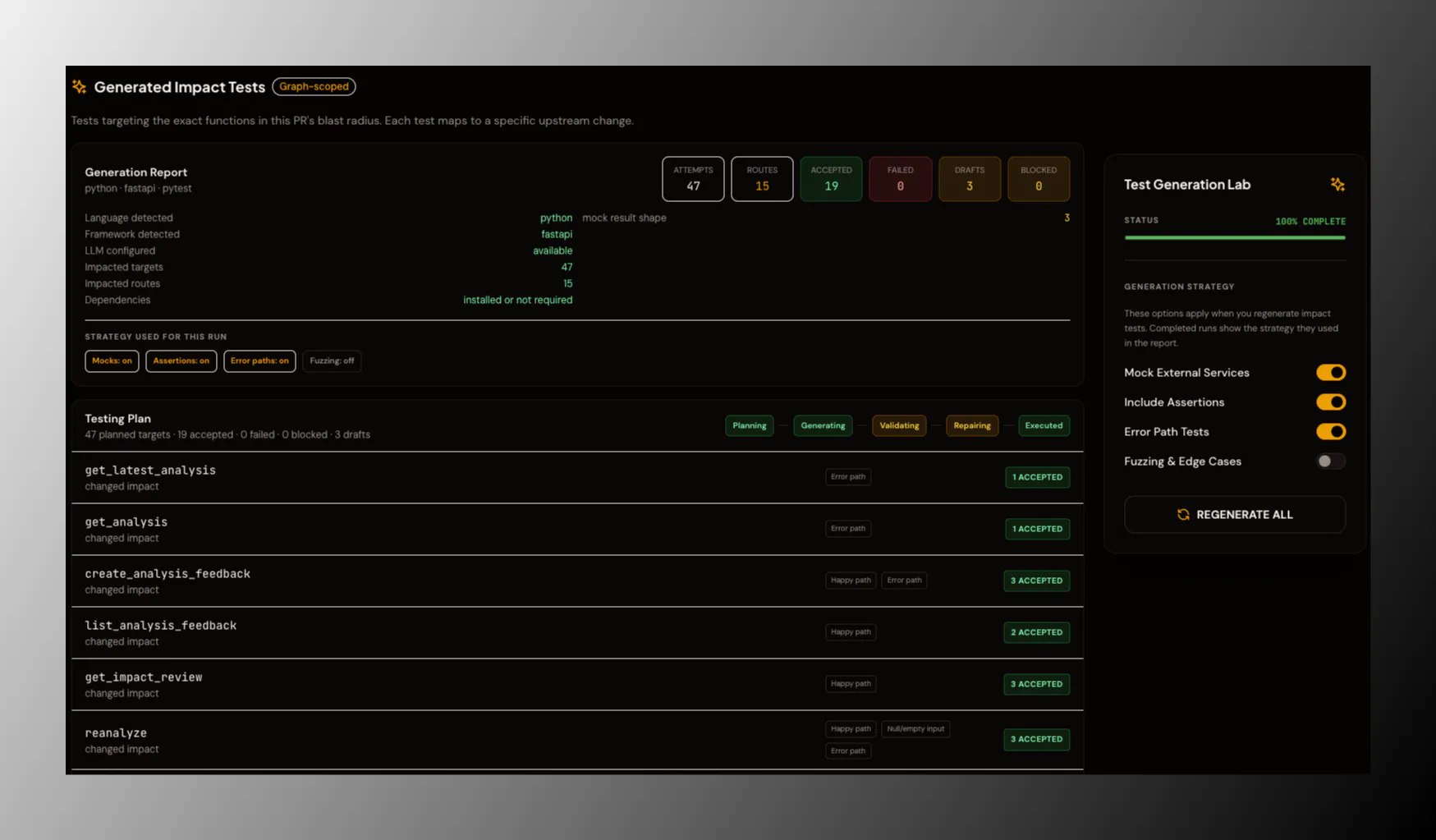
Task: Click Error path tag on get_latest_analysis row
Action: coord(848,476)
